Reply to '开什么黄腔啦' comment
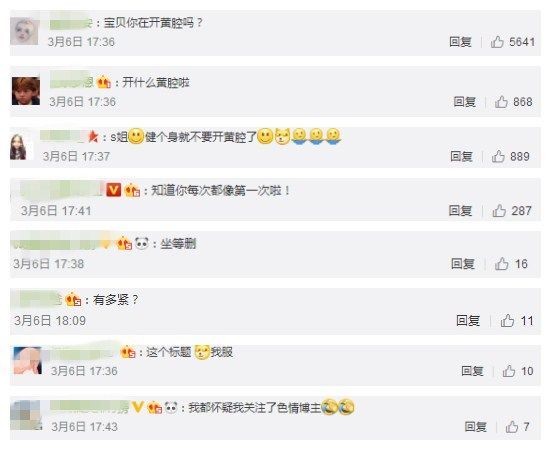551x450 pixels. pos(465,102)
